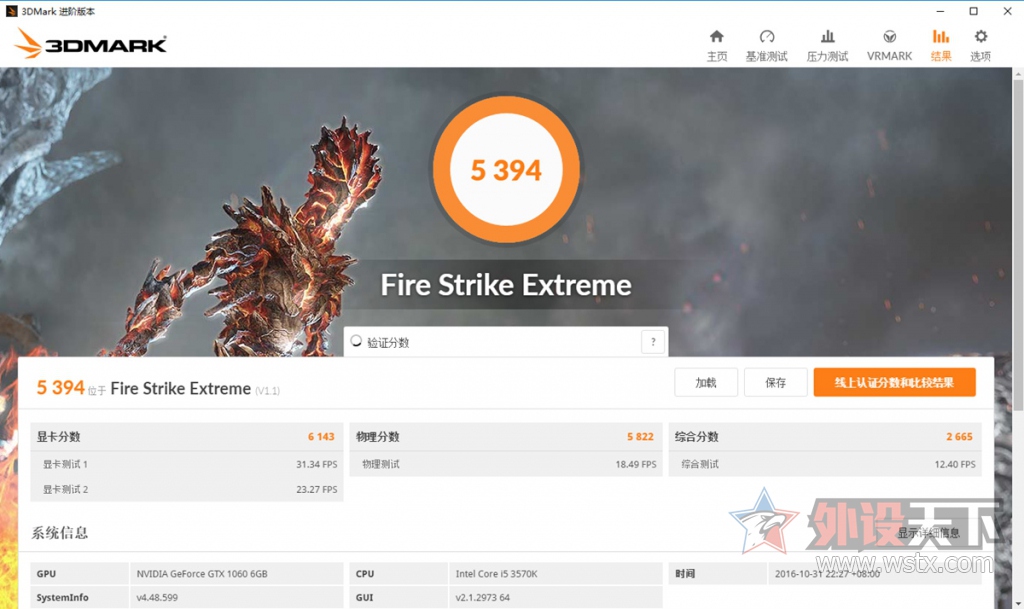Screen dimensions: 1024x609
Task: Click the v2.1.2973 64 GUI version
Action: tap(483, 597)
